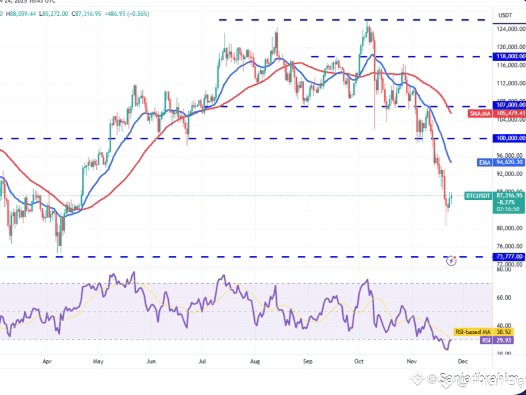Click the Jul label on time axis
Screen dimensions: 526x395
click(x=202, y=361)
